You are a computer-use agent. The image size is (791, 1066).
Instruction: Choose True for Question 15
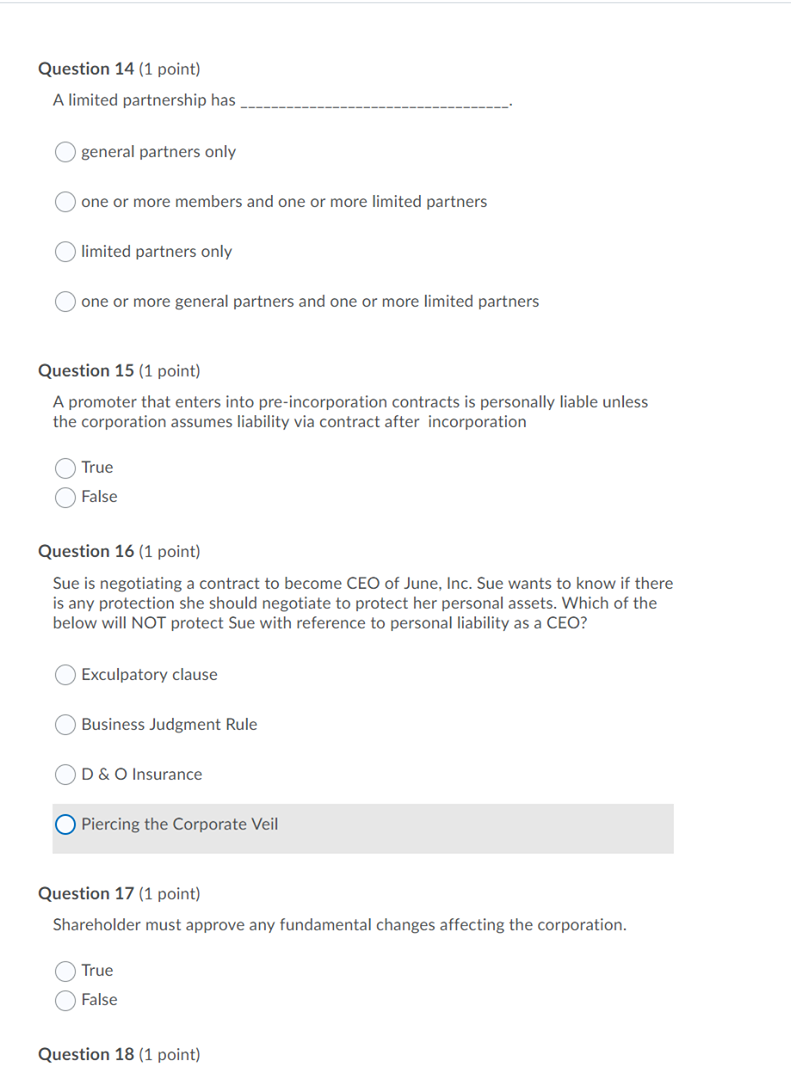click(x=66, y=467)
